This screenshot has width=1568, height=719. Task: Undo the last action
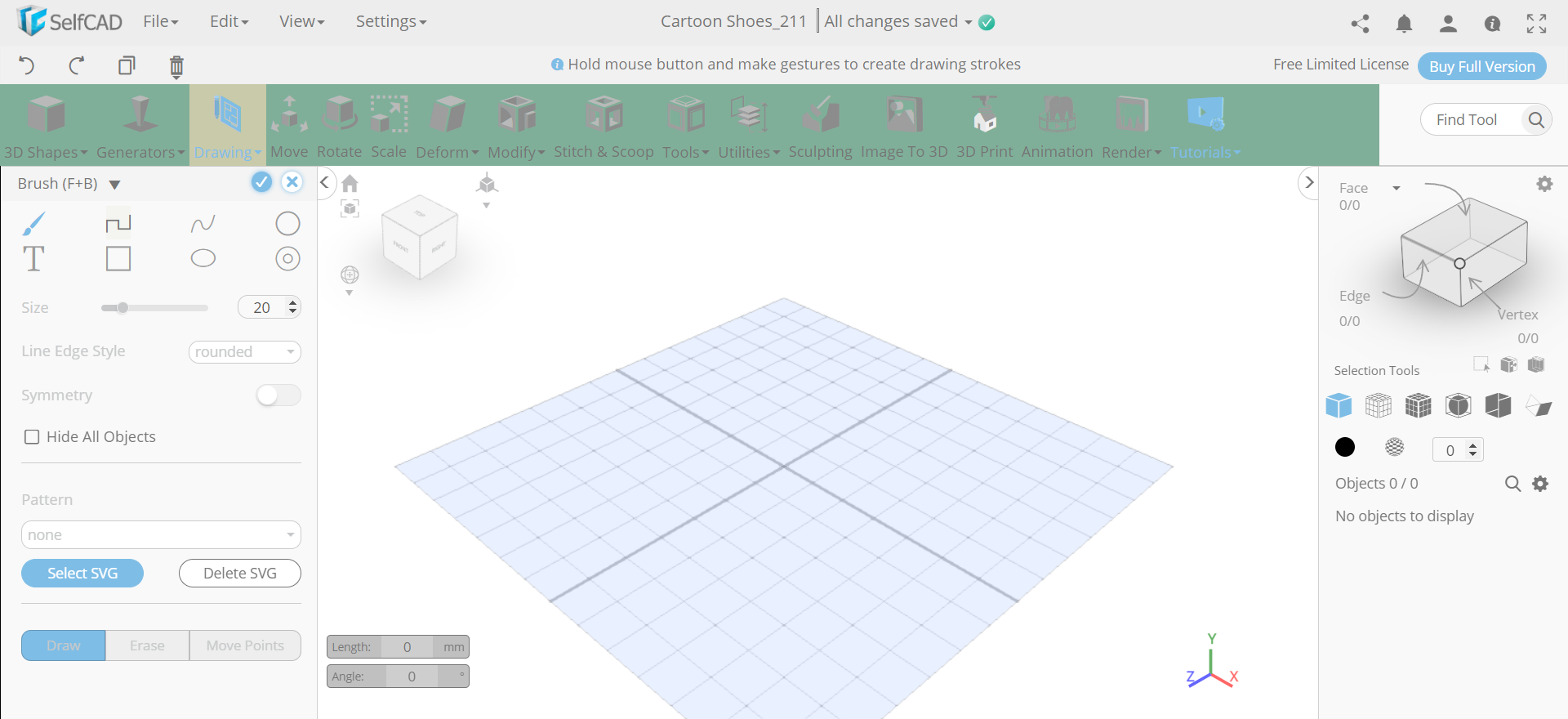(27, 65)
